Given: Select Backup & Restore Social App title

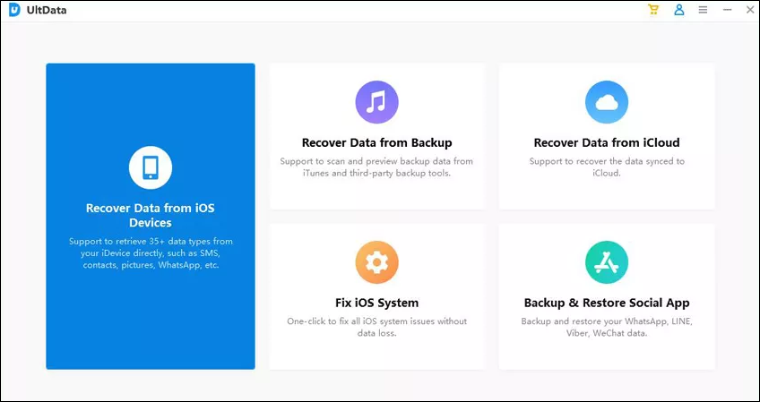Looking at the screenshot, I should 607,303.
